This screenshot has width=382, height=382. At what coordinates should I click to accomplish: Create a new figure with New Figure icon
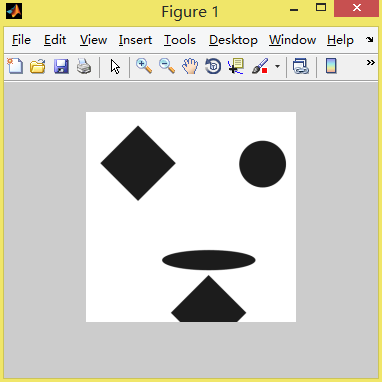[15, 66]
